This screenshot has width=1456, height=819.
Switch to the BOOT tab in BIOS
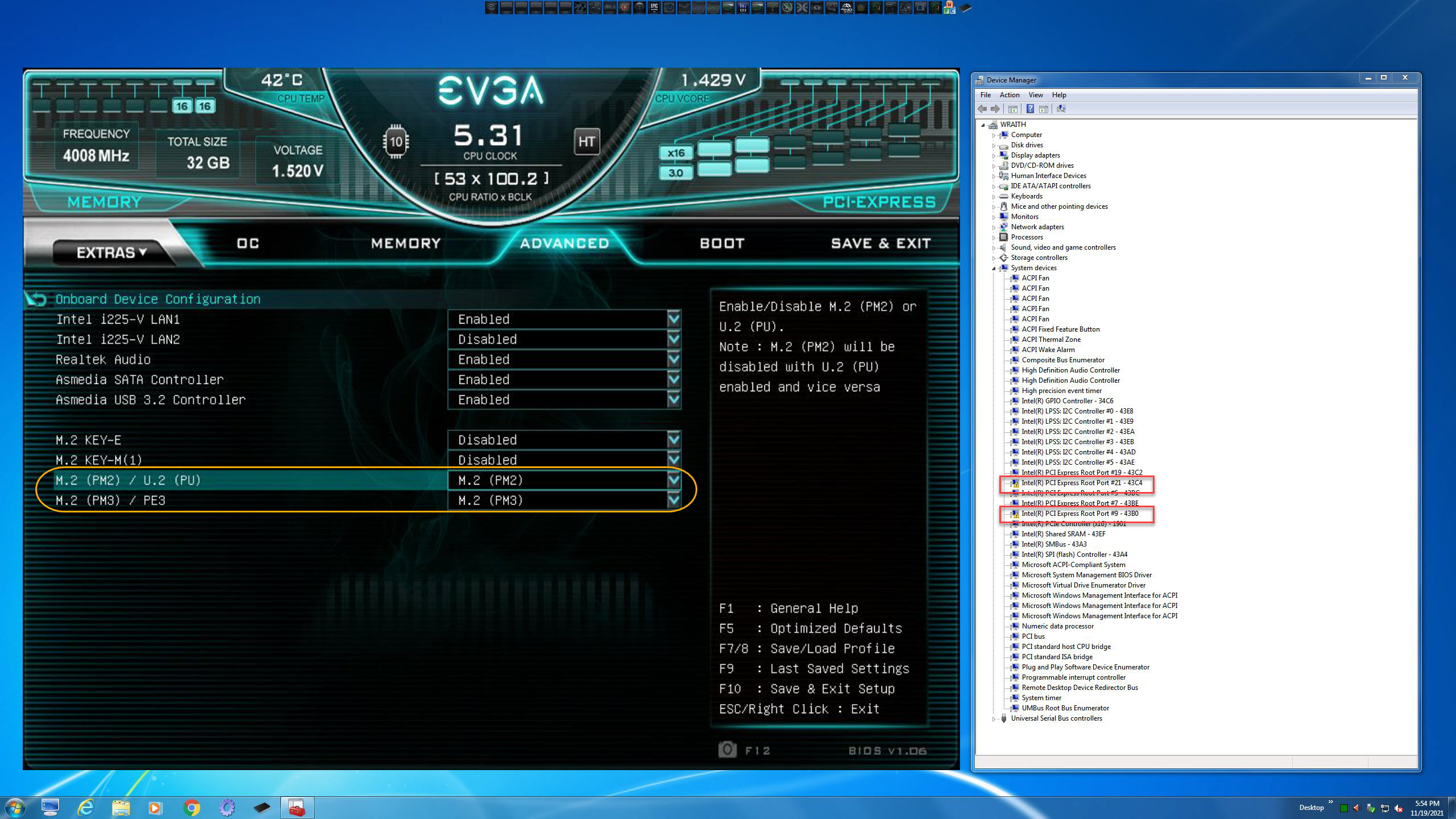(722, 243)
